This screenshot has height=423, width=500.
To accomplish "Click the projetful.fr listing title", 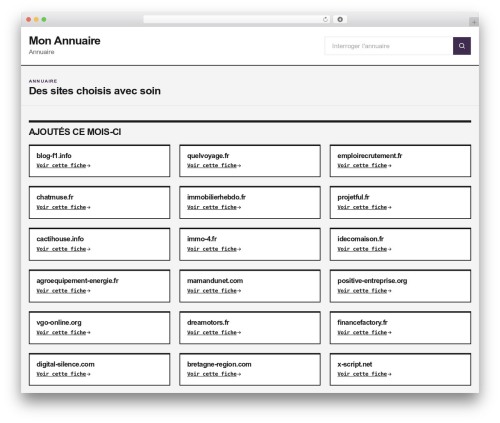I will click(x=353, y=197).
